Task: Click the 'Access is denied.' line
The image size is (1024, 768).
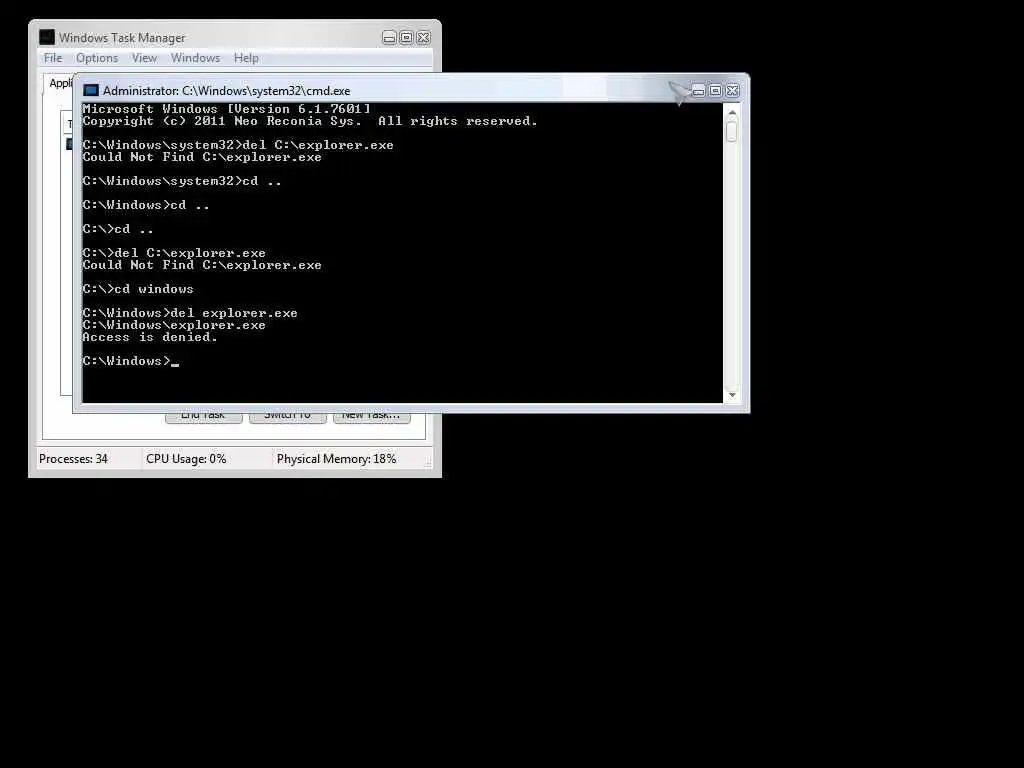Action: [x=150, y=337]
